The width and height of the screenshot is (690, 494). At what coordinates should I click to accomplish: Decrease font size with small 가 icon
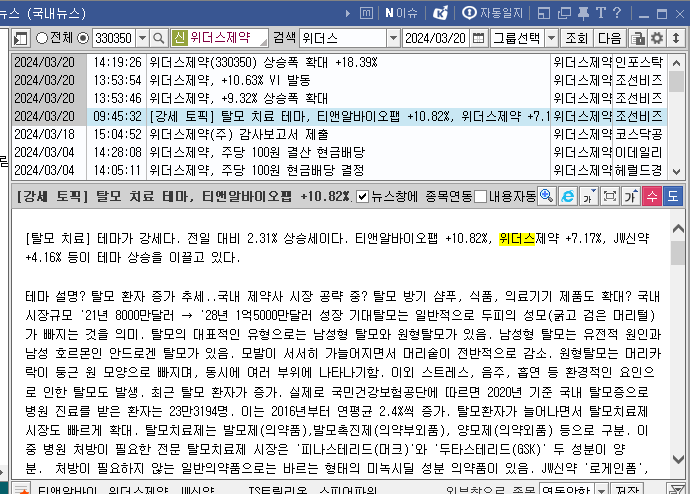point(589,196)
